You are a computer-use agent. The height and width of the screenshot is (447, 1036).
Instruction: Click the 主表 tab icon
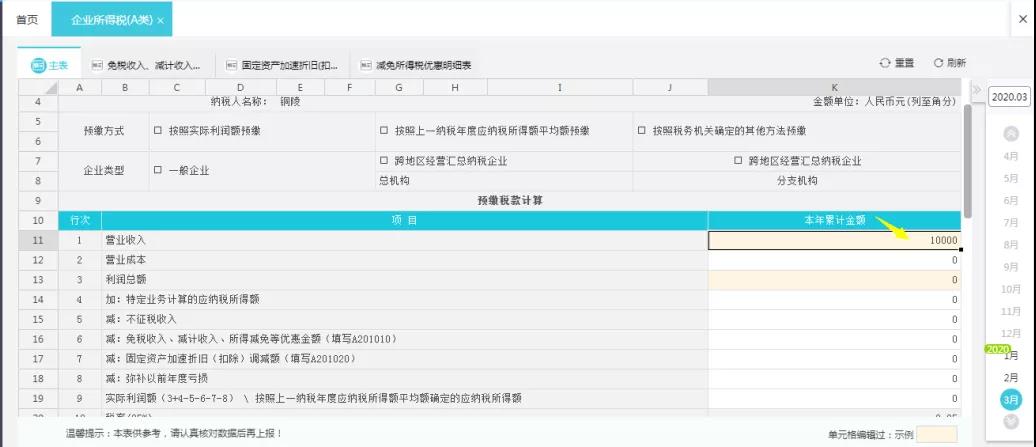[x=38, y=65]
